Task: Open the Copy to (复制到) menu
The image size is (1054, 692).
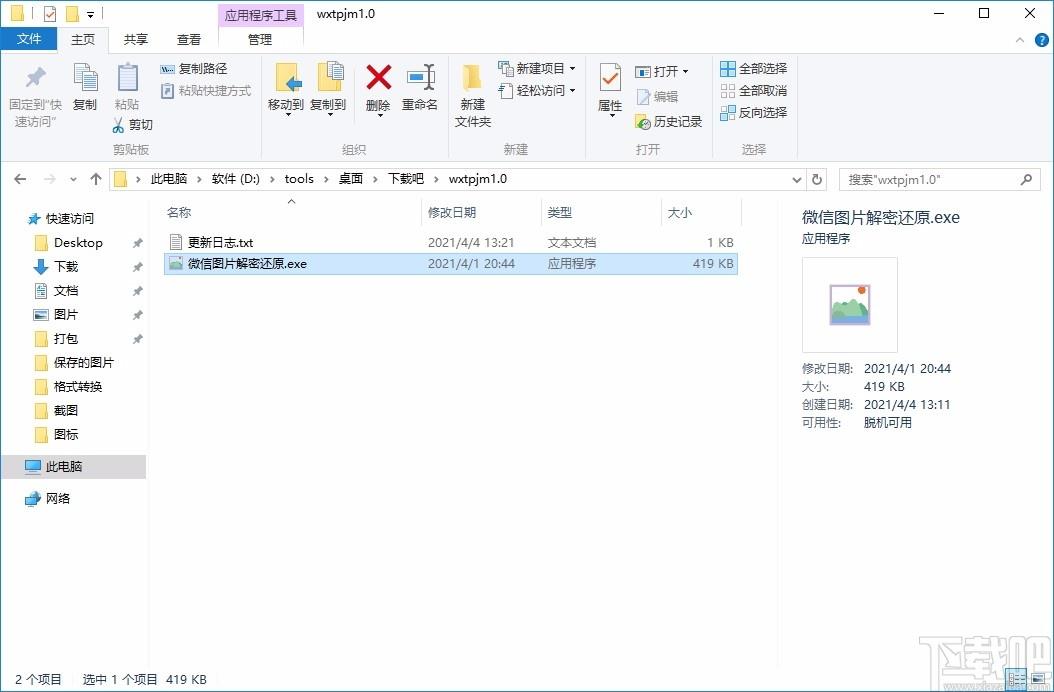Action: click(328, 89)
